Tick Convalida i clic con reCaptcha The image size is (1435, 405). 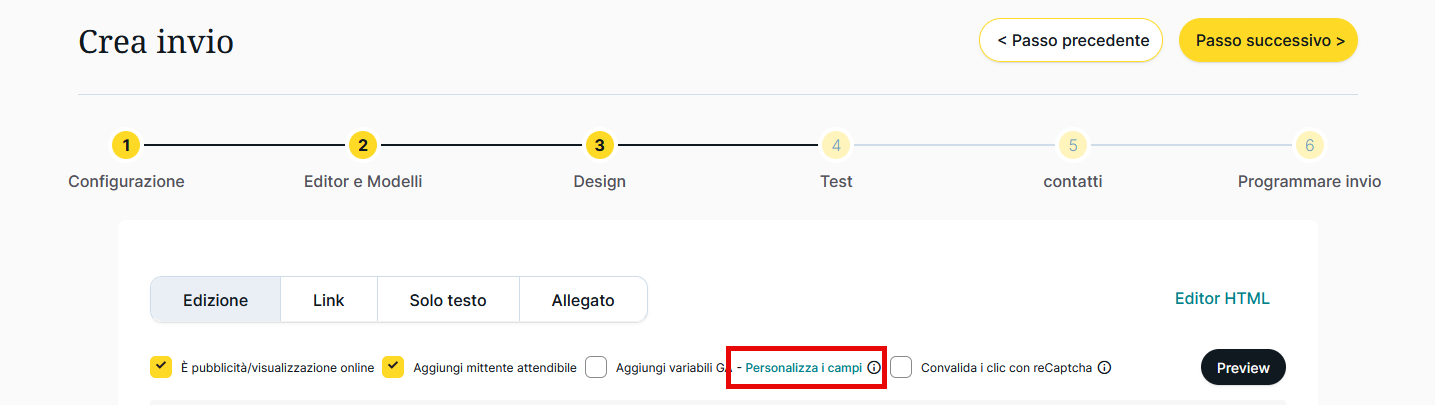[x=901, y=367]
